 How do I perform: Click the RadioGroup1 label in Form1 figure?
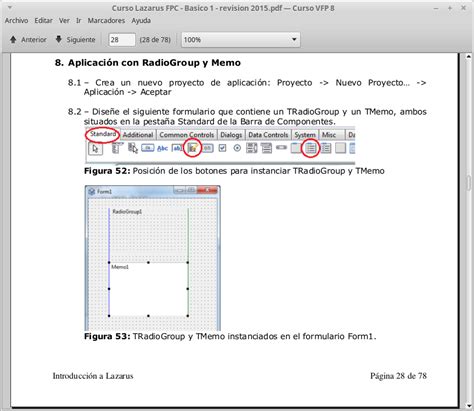[127, 211]
